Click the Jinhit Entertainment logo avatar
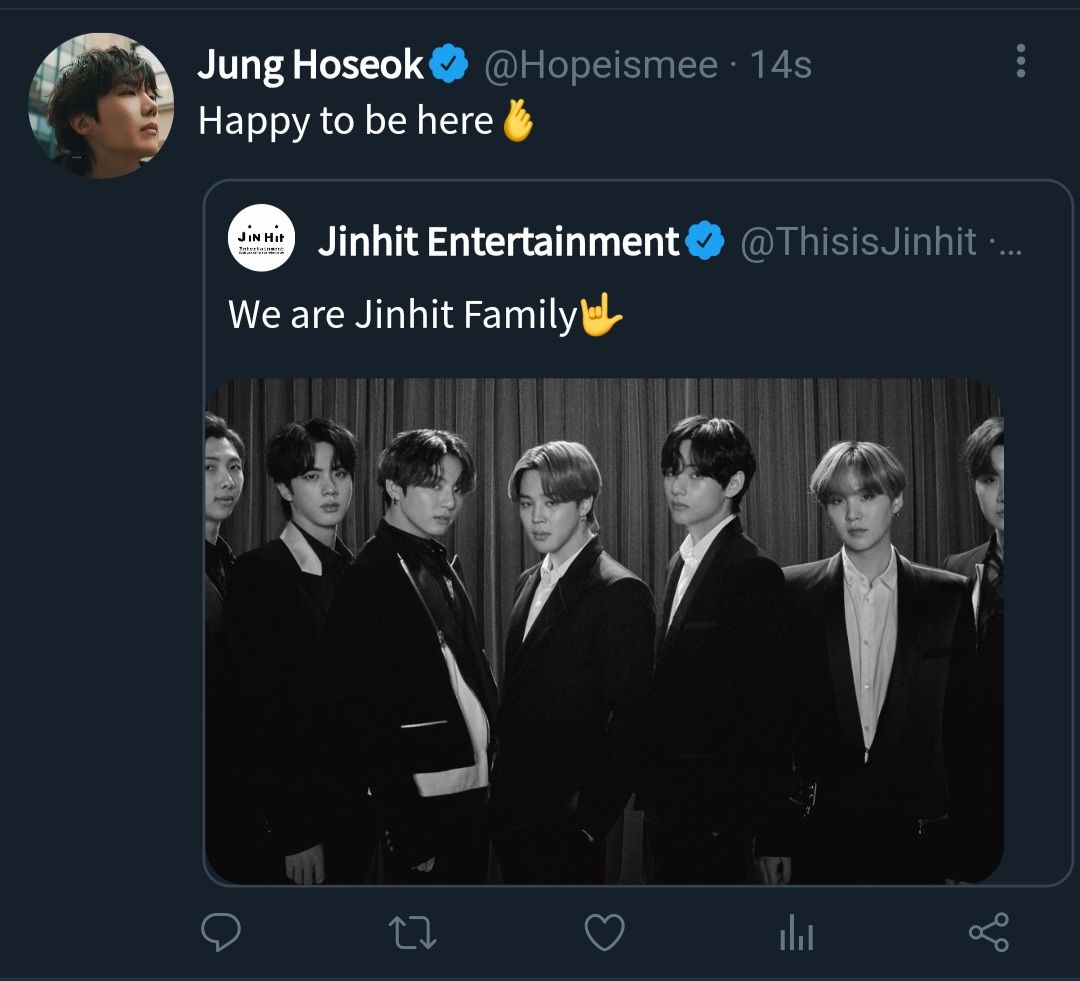 tap(262, 238)
